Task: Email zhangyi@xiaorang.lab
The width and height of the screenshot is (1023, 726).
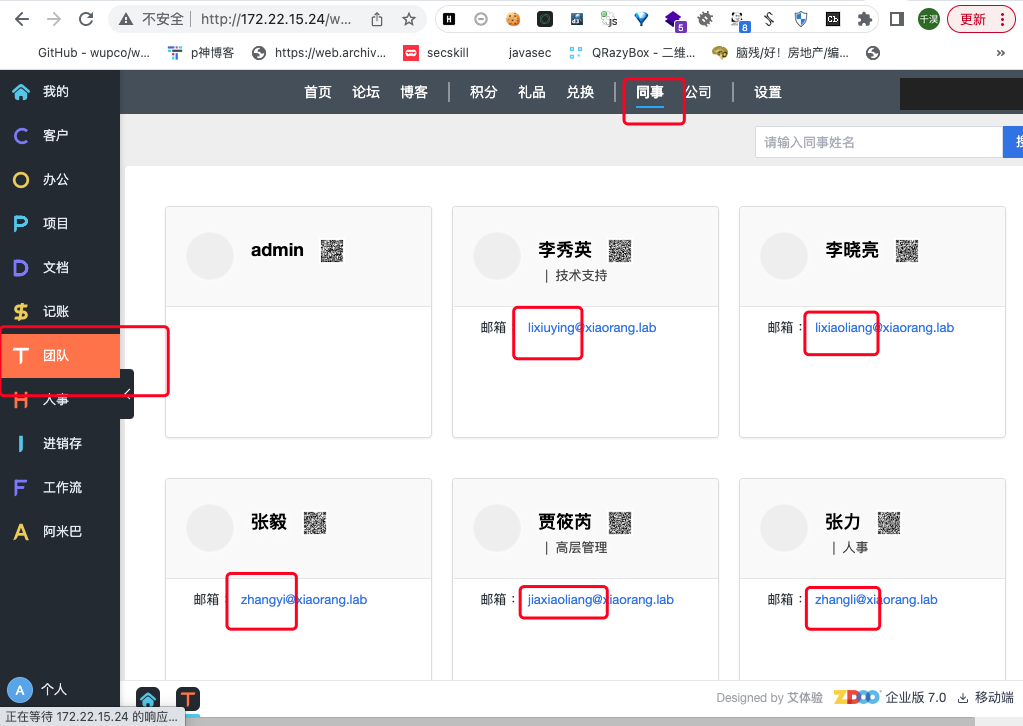Action: click(303, 600)
